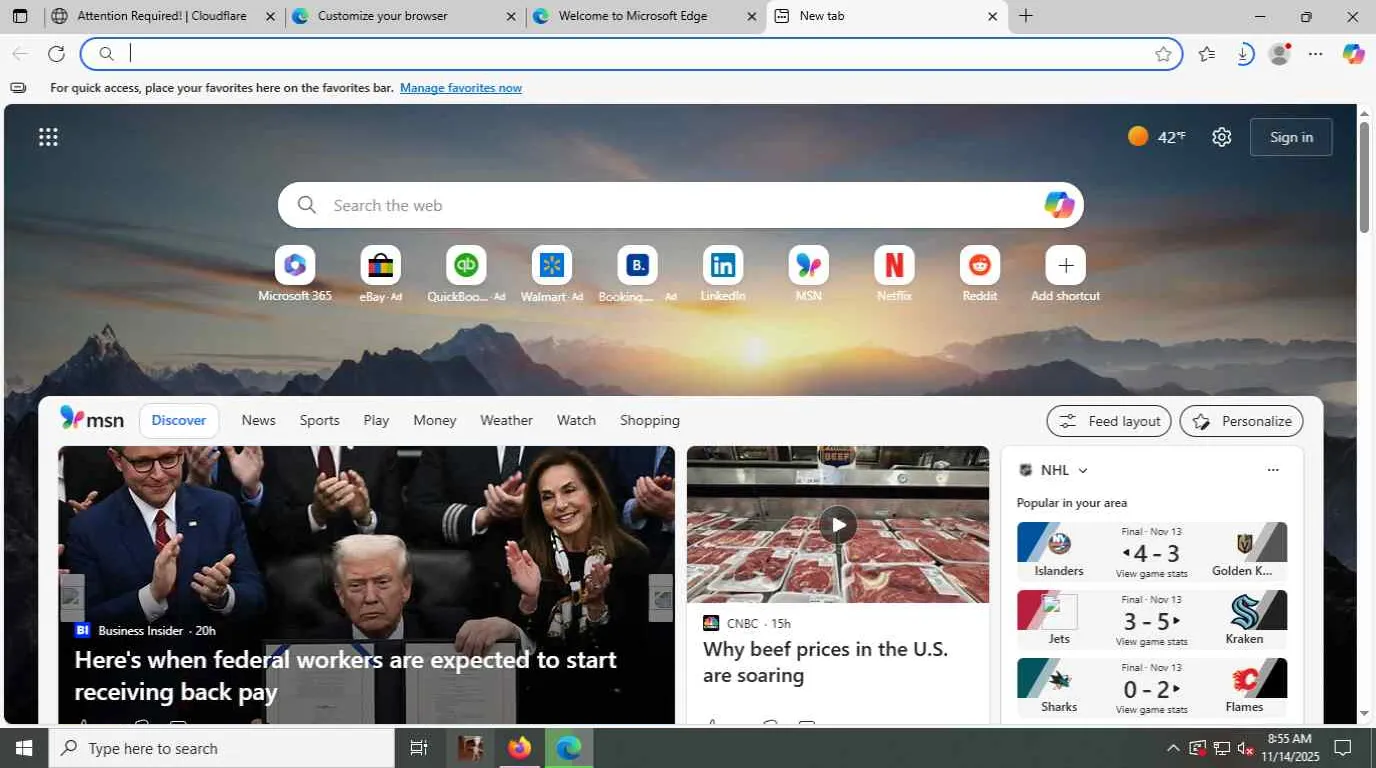Play the CNBC beef prices video
1376x768 pixels.
pos(838,524)
